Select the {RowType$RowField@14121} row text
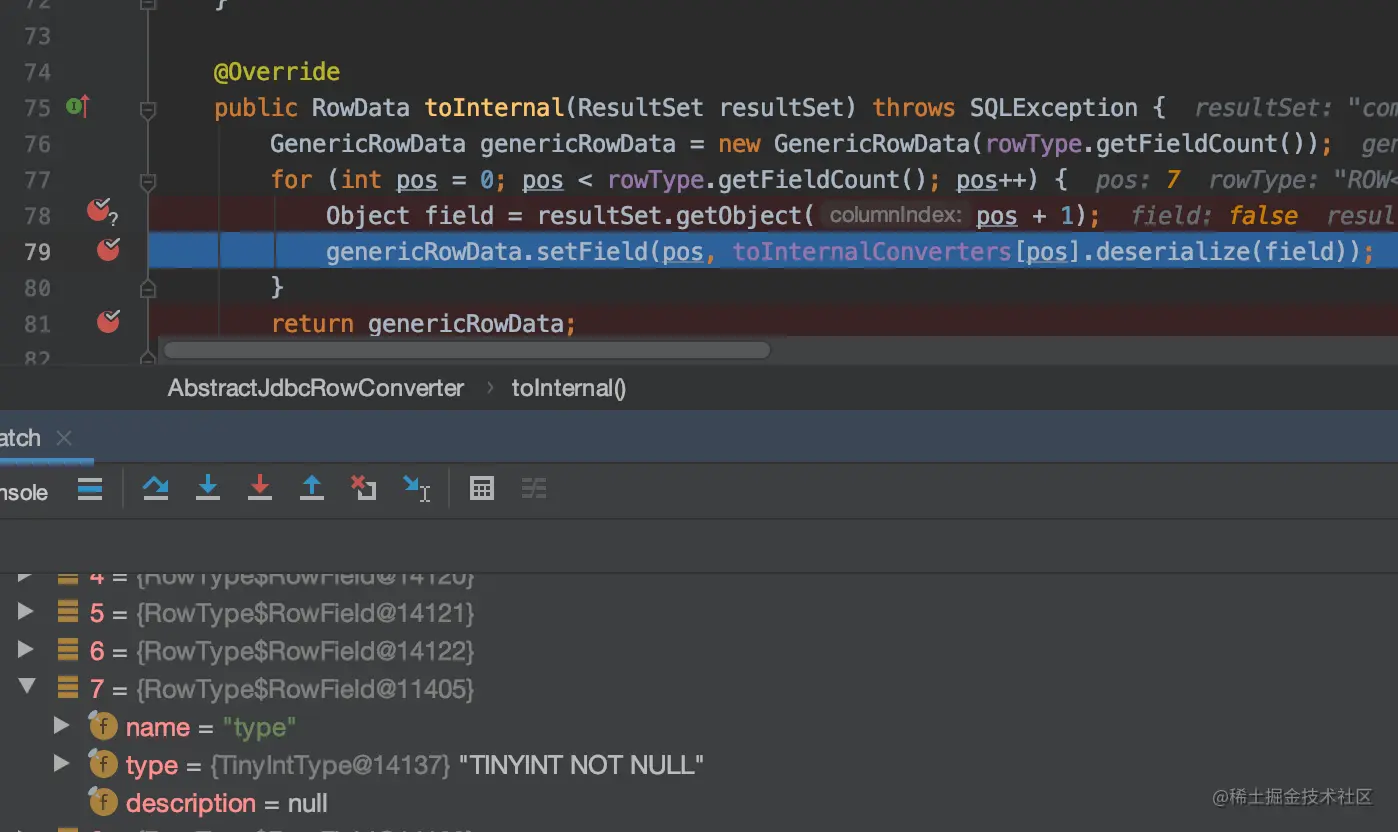The image size is (1398, 832). [x=305, y=613]
